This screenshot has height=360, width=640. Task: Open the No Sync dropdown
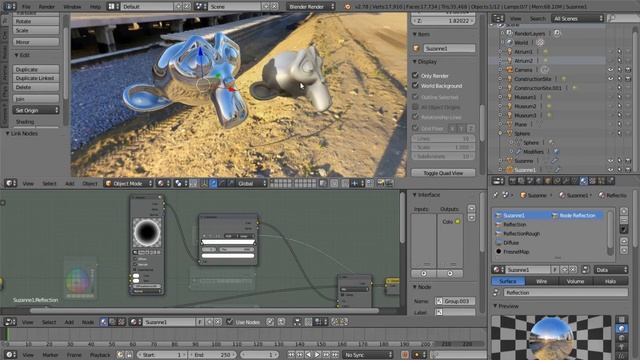tap(368, 355)
